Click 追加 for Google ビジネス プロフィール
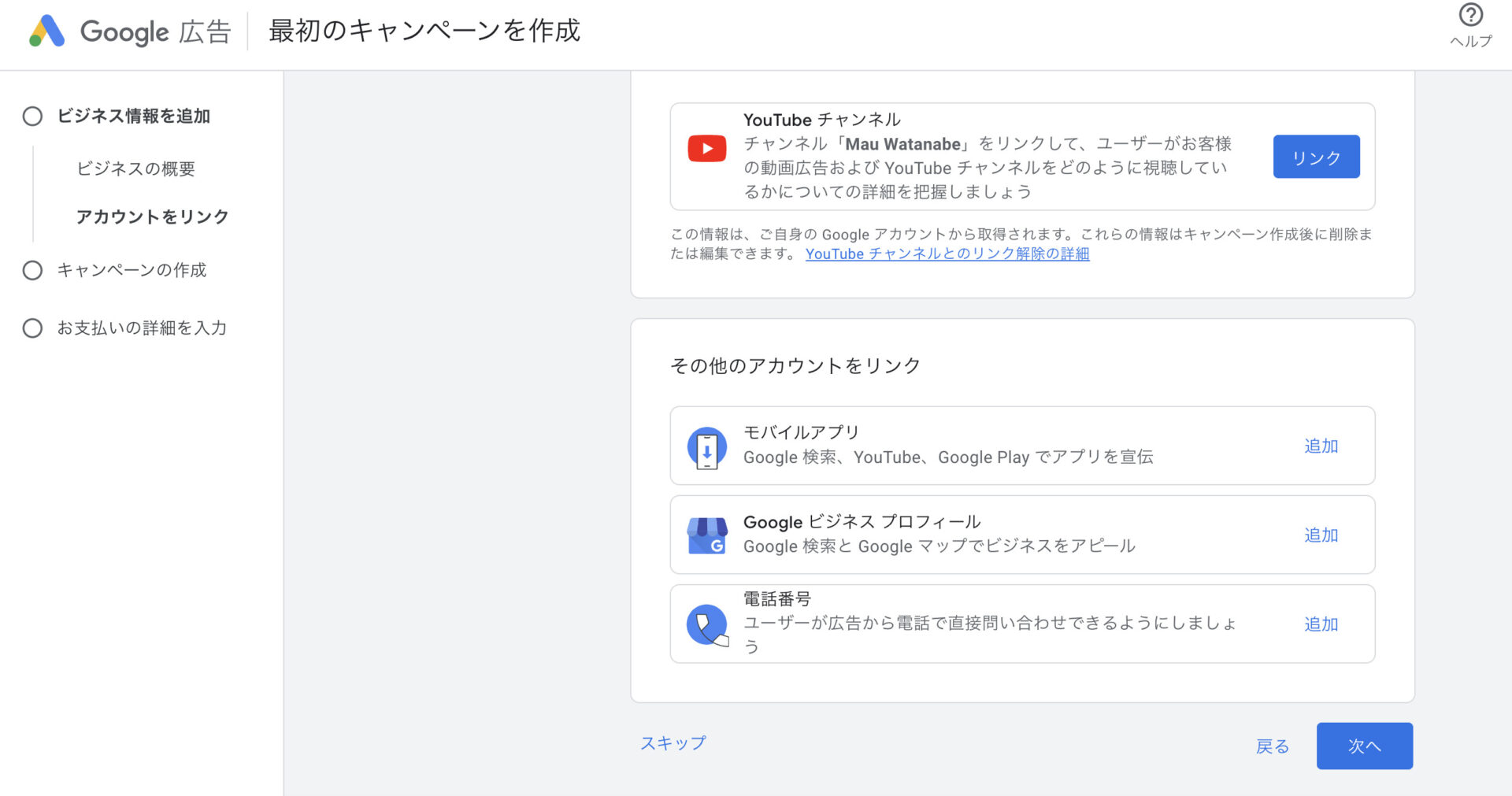Screen dimensions: 1512x796 coord(1321,535)
